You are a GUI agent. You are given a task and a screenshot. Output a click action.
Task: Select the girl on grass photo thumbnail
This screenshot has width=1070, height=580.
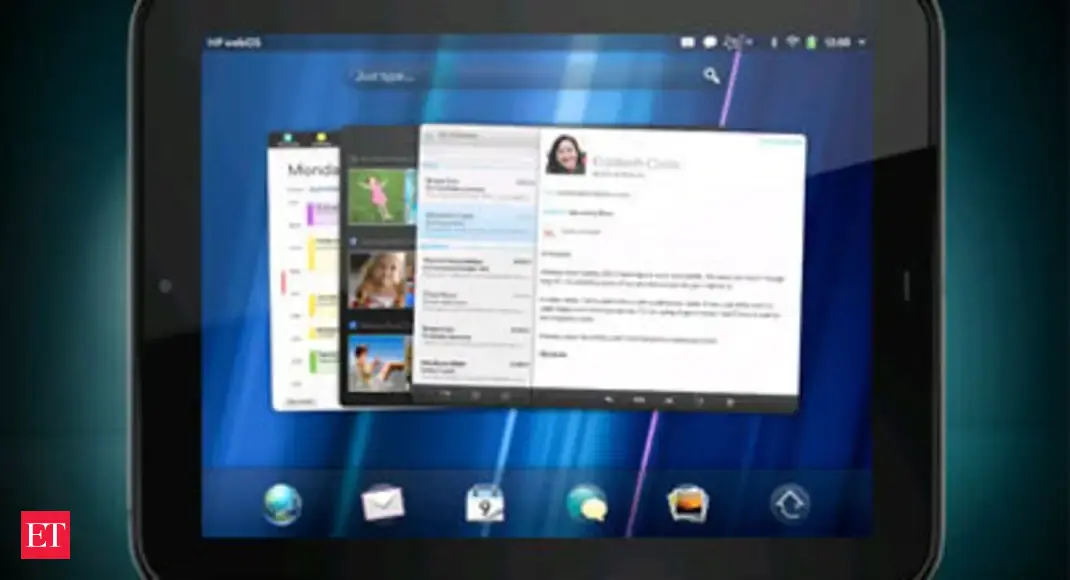click(380, 197)
